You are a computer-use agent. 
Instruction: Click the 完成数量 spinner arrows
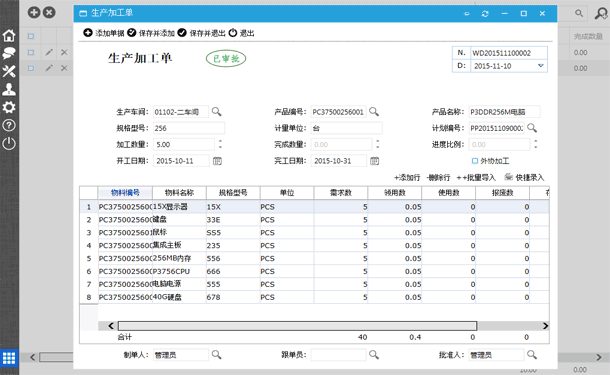377,144
